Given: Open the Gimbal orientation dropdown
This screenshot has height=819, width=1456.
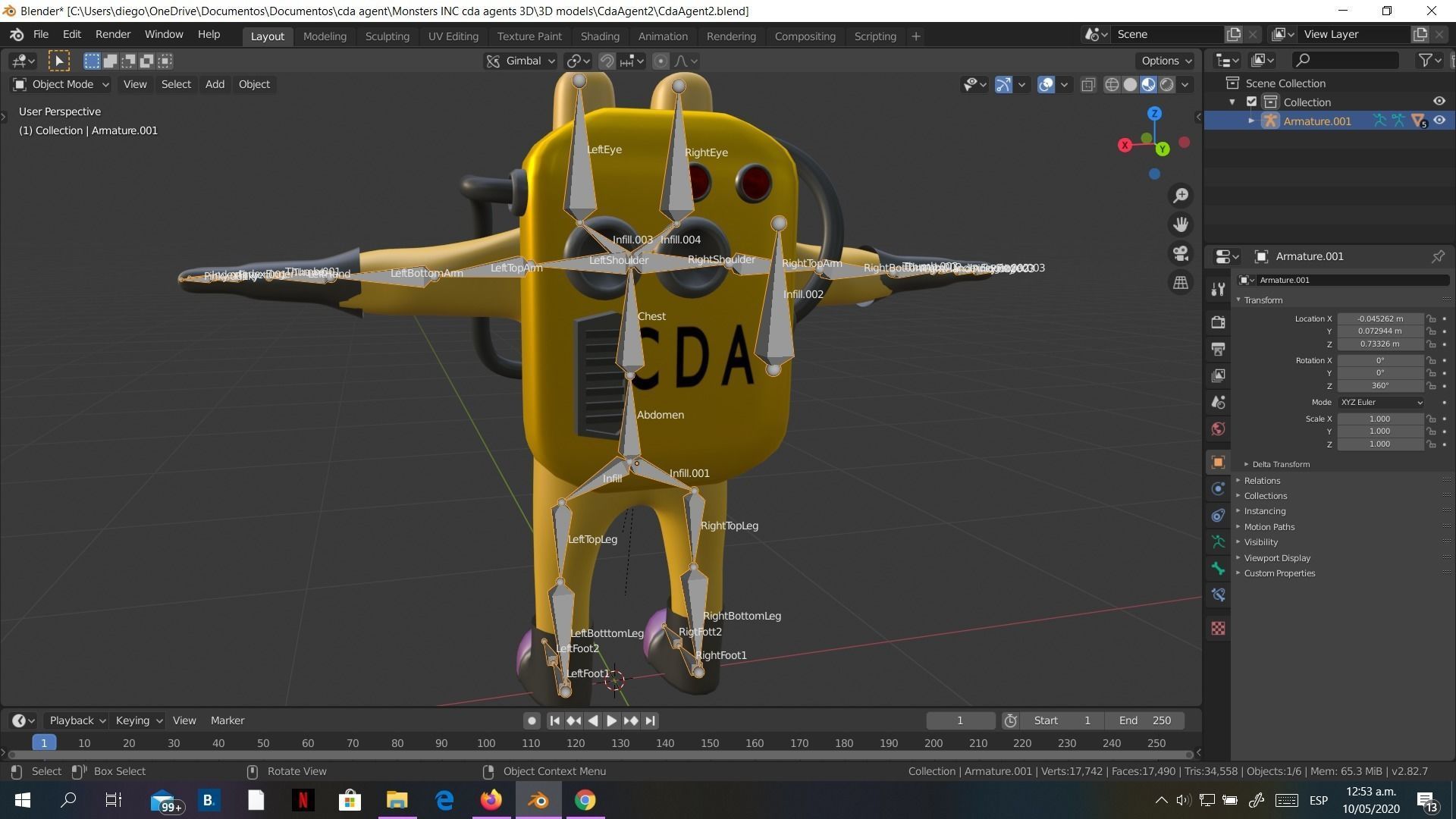Looking at the screenshot, I should (x=522, y=61).
